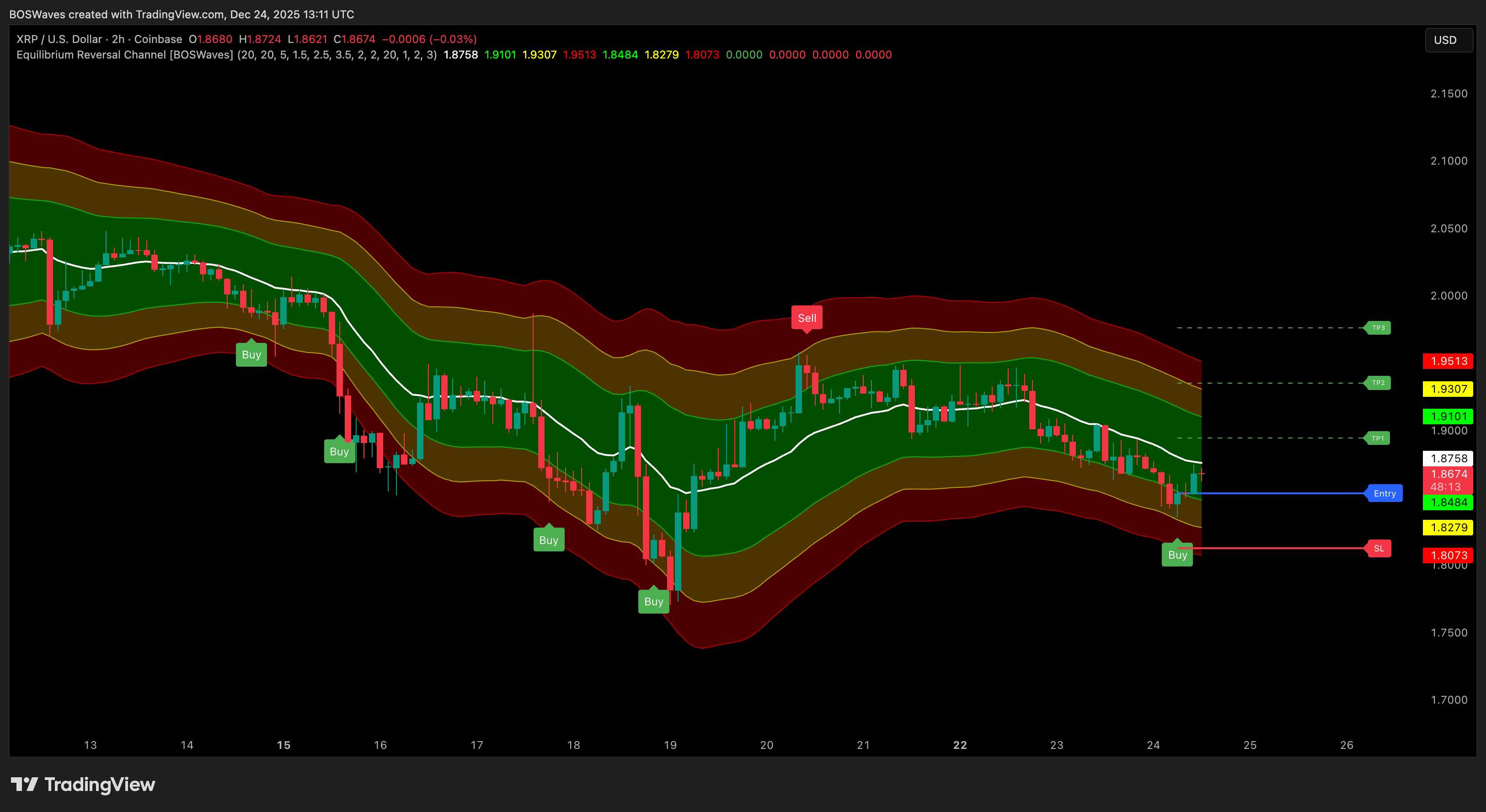Click the TP3 target tag
The image size is (1486, 812).
pos(1378,327)
